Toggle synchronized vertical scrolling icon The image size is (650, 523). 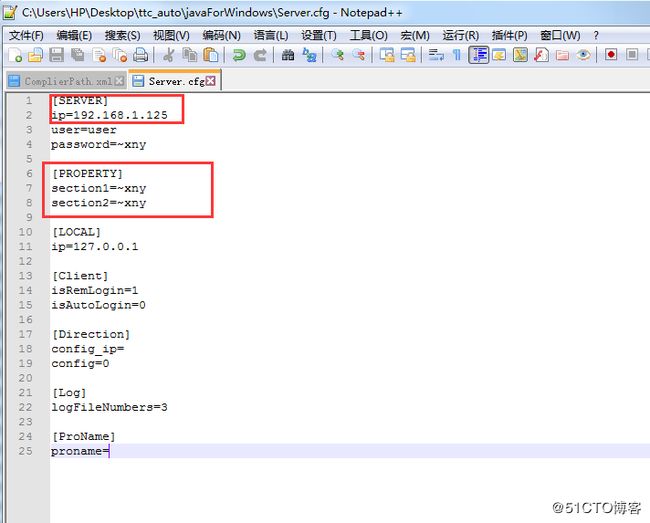[387, 55]
